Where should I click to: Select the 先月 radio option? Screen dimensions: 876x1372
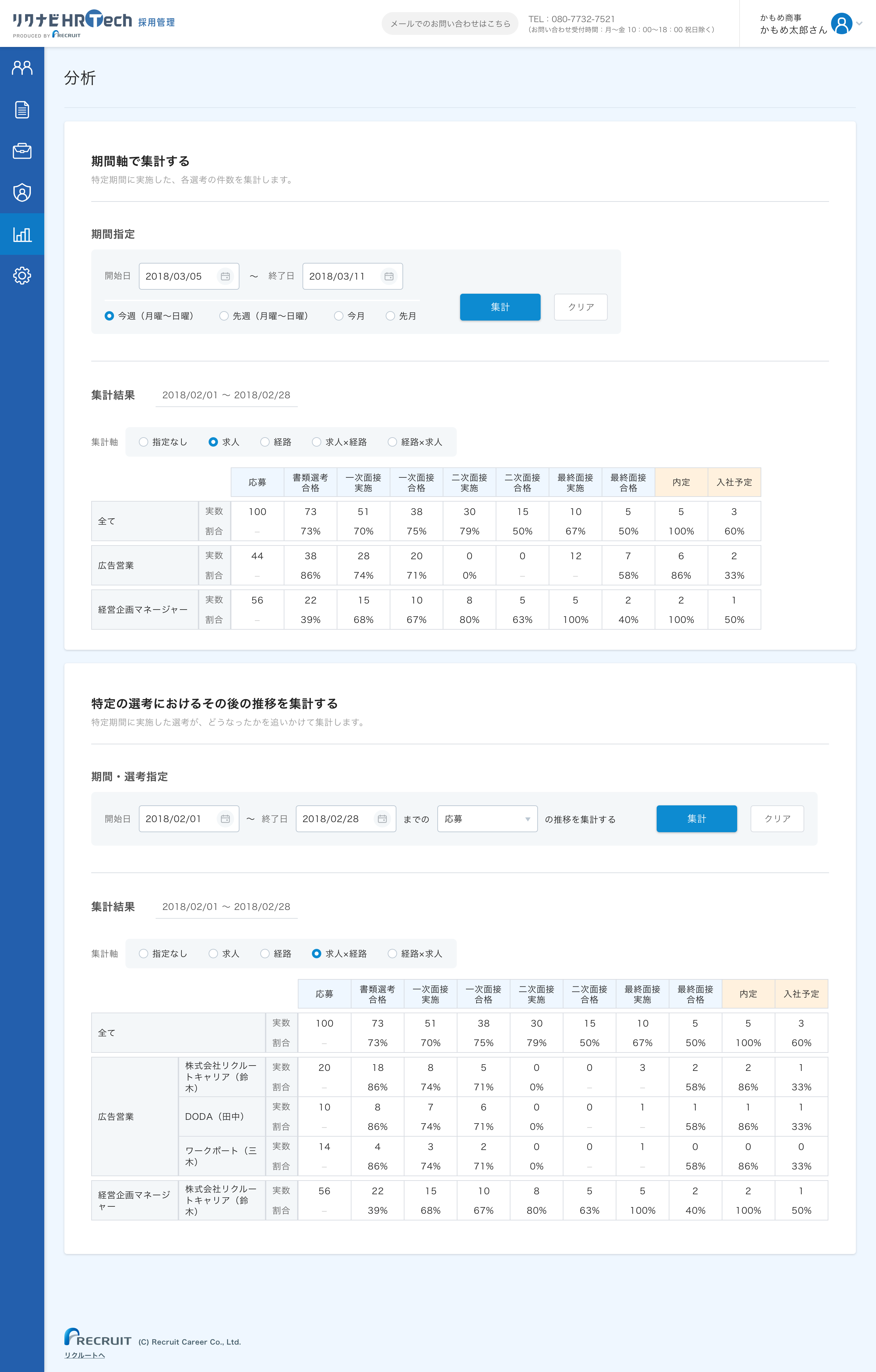pos(390,316)
